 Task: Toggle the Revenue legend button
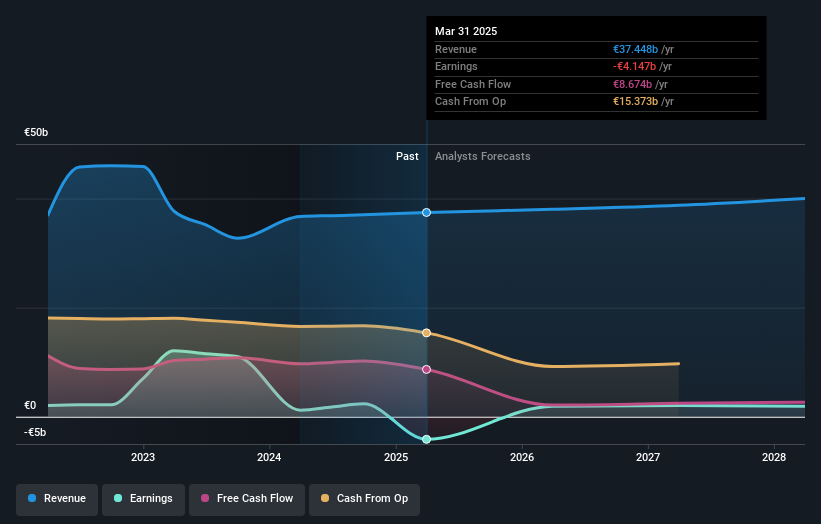[57, 499]
